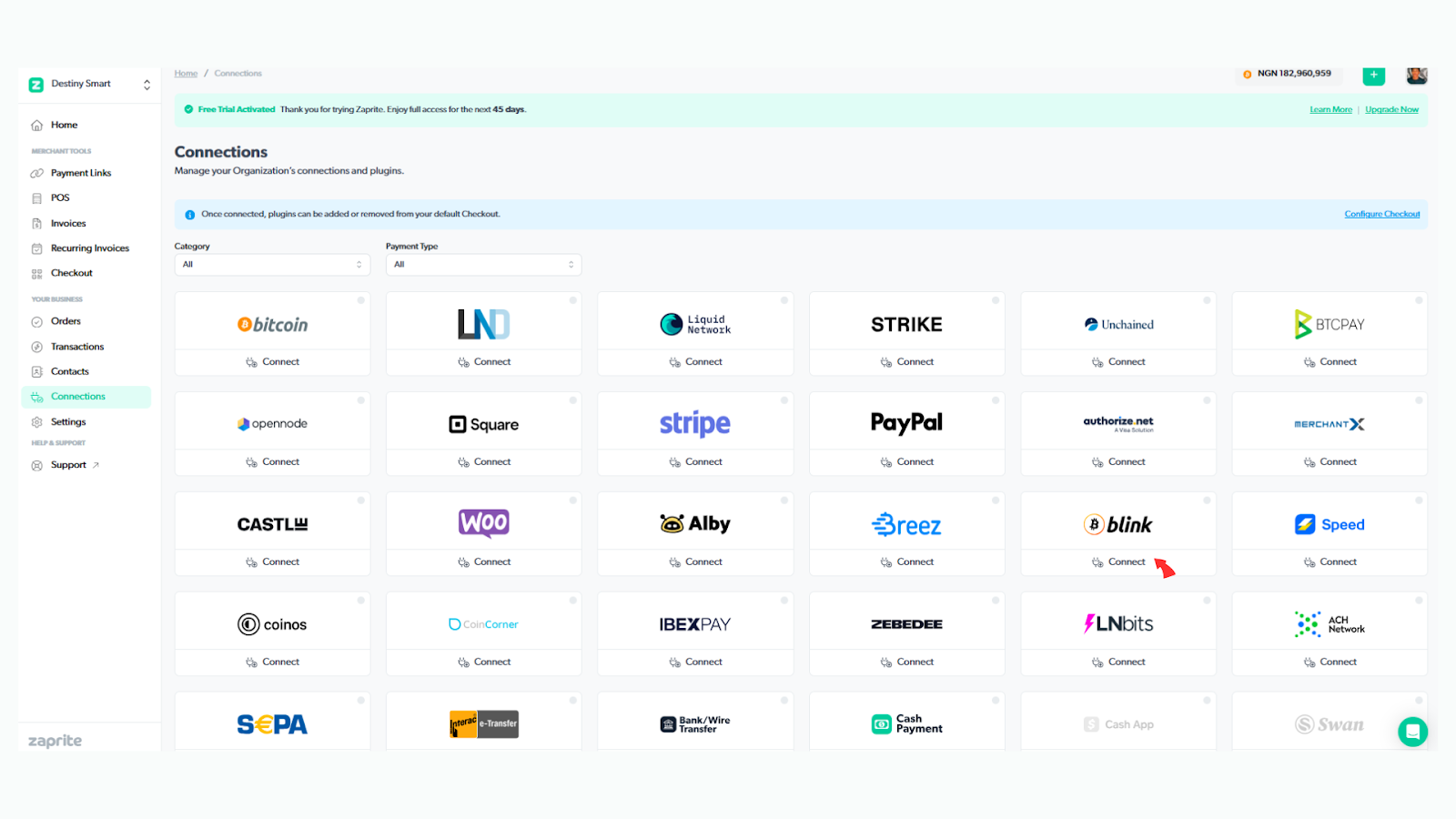The height and width of the screenshot is (819, 1456).
Task: Click Connect under Stripe
Action: point(695,462)
